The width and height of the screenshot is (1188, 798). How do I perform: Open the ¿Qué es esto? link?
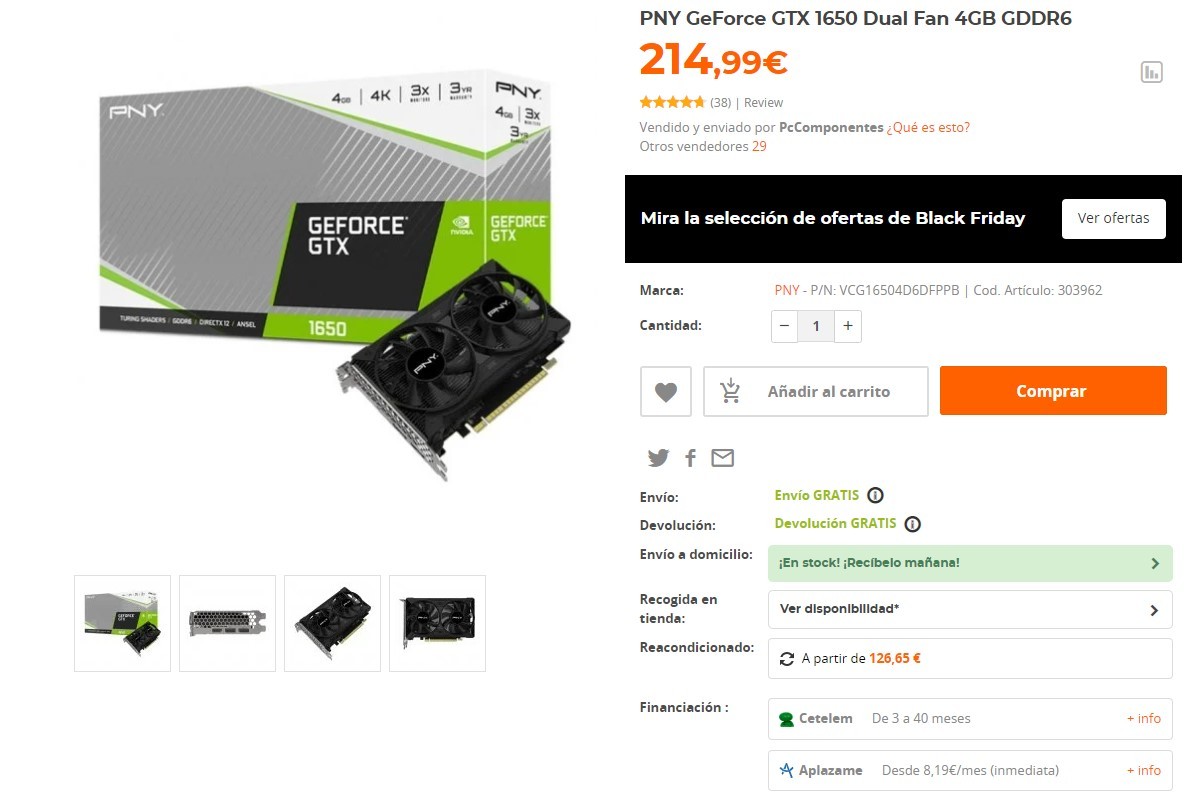[x=928, y=127]
